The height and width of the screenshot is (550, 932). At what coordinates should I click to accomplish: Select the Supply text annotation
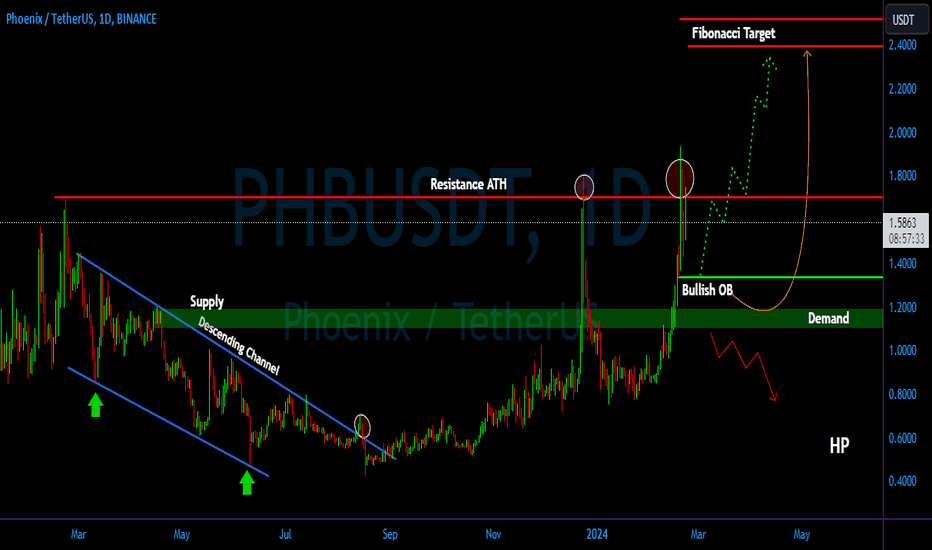point(207,301)
